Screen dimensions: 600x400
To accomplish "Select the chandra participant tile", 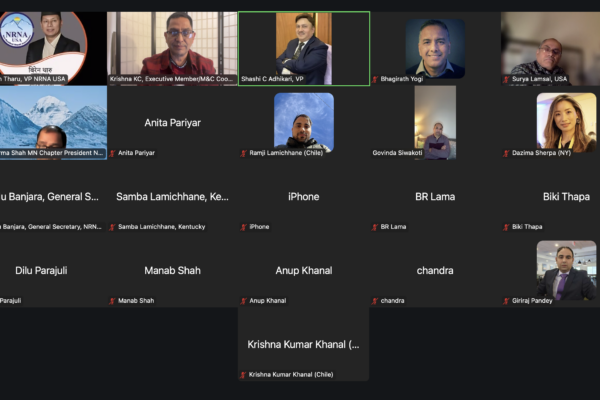I will 435,270.
